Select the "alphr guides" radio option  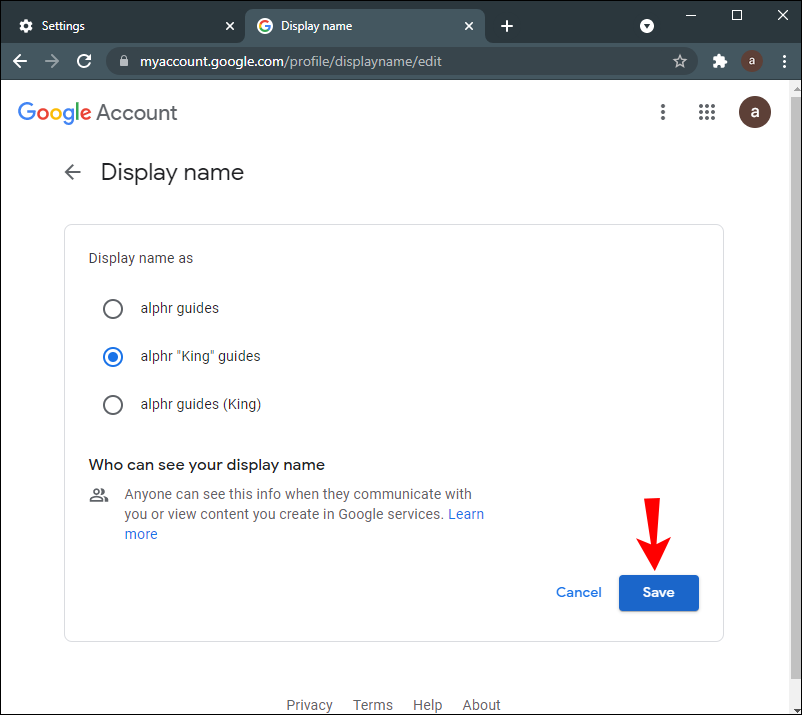click(113, 308)
